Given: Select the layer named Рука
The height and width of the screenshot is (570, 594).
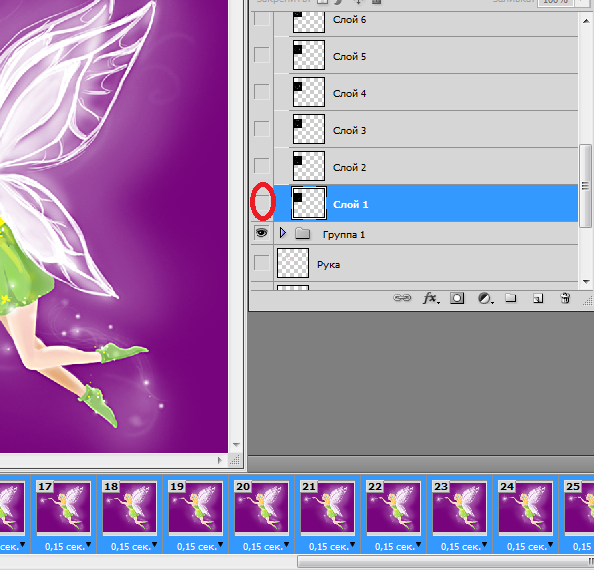Looking at the screenshot, I should click(x=328, y=264).
